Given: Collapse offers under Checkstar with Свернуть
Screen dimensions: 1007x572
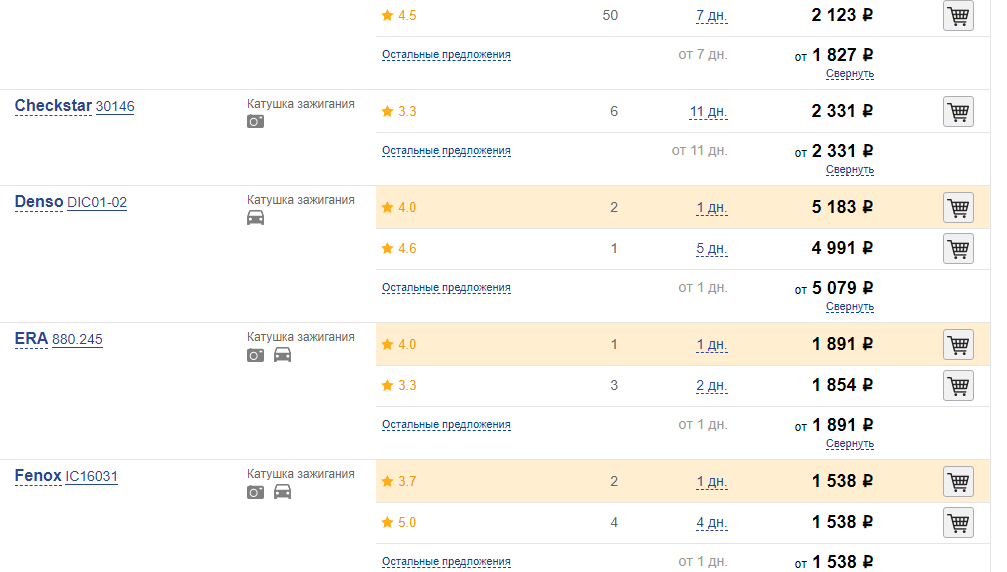Looking at the screenshot, I should [850, 169].
